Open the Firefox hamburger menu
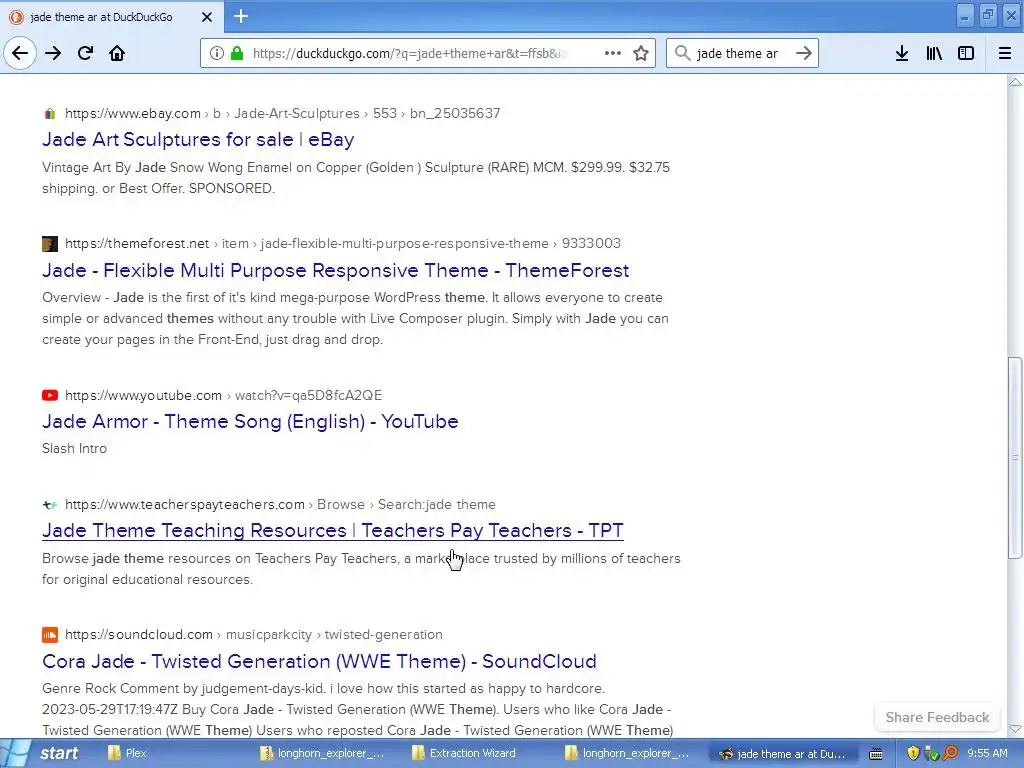 click(1005, 53)
